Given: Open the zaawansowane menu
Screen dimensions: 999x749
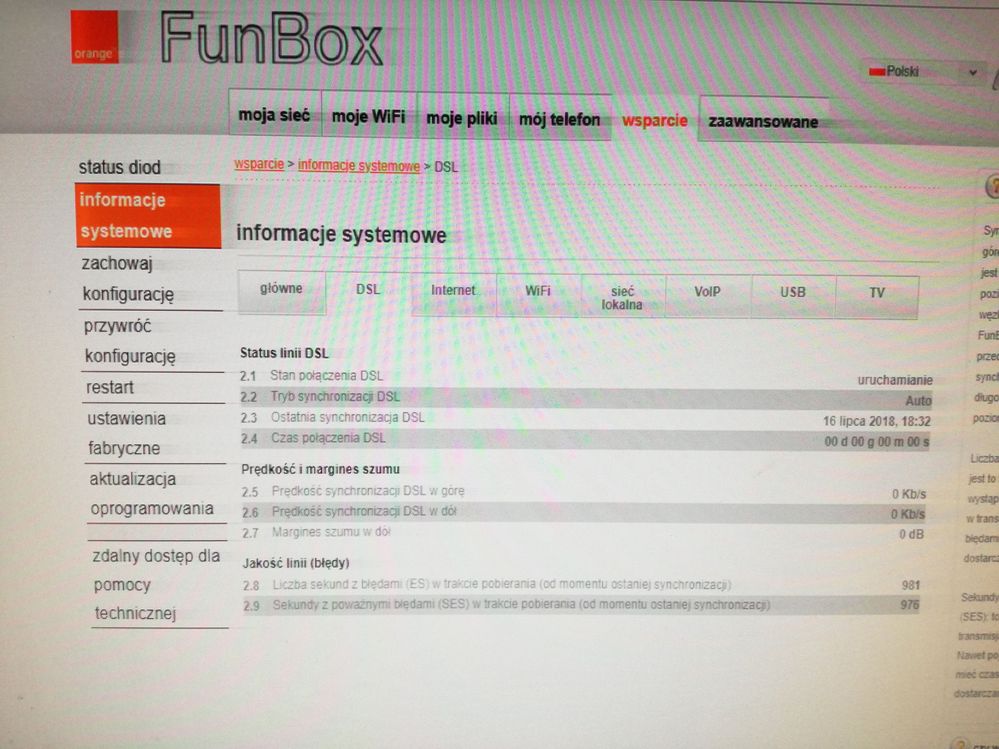Looking at the screenshot, I should click(x=763, y=121).
